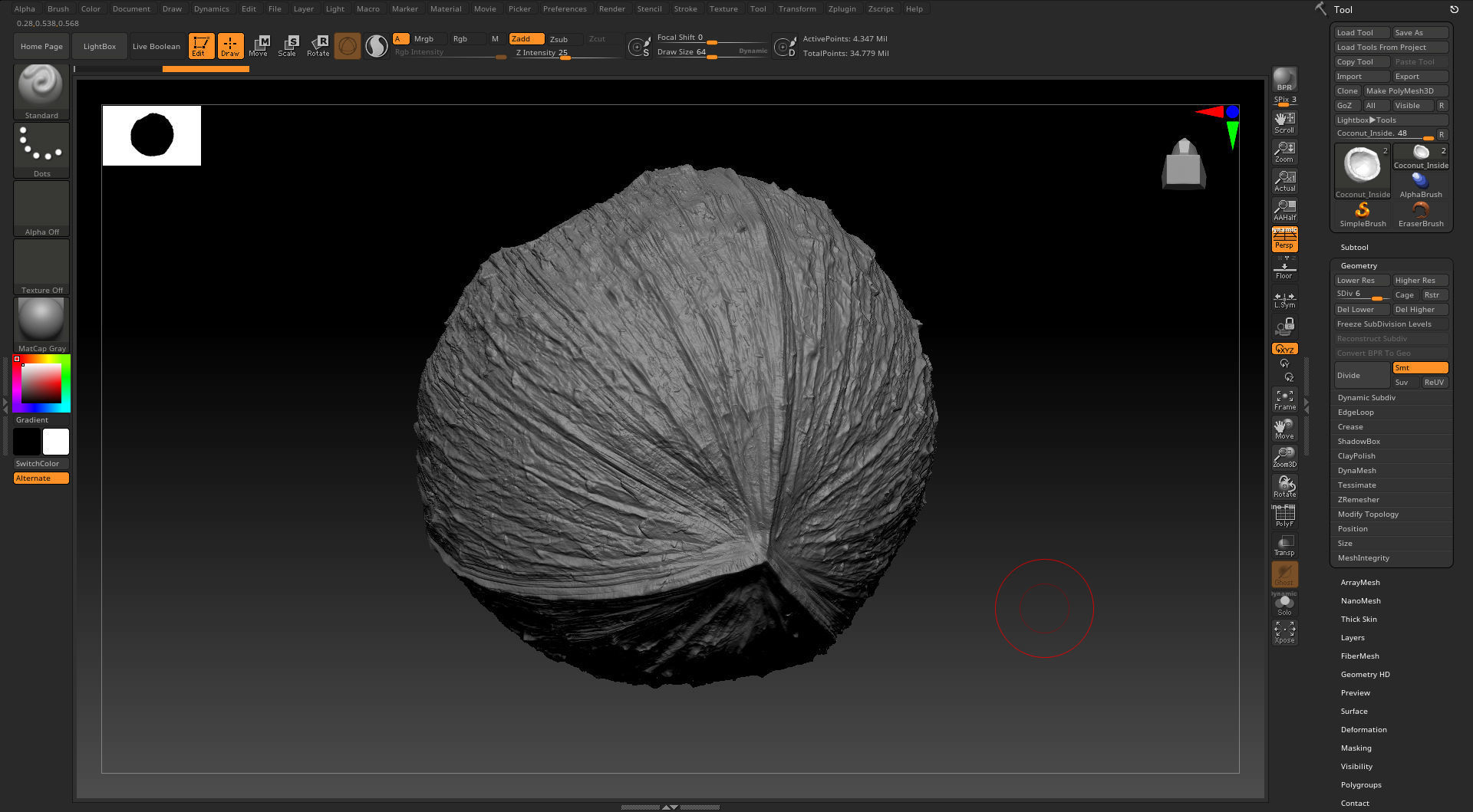This screenshot has height=812, width=1473.
Task: Toggle Perspective (Persp) mode
Action: (1284, 239)
